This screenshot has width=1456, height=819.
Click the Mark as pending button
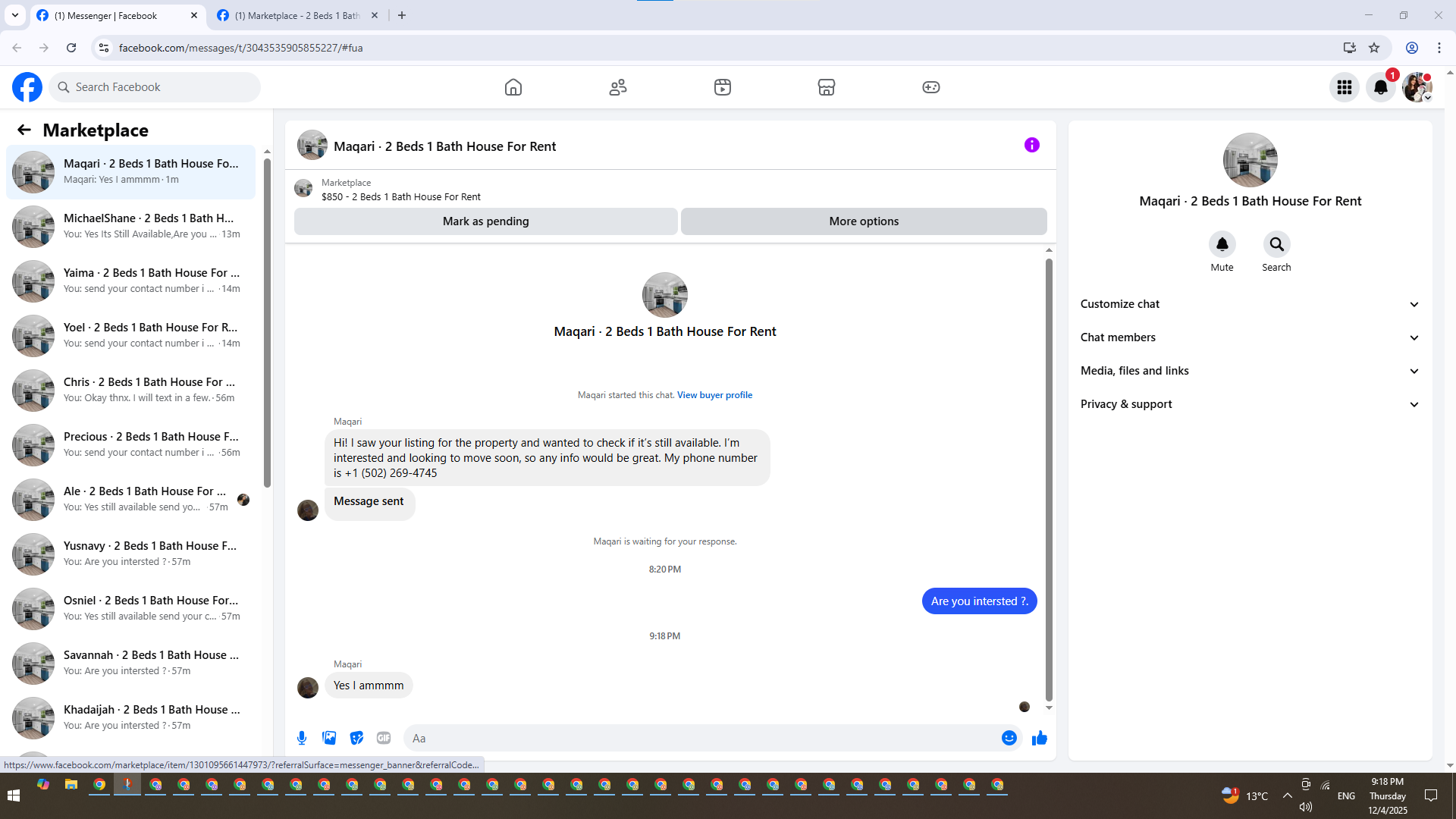[485, 221]
